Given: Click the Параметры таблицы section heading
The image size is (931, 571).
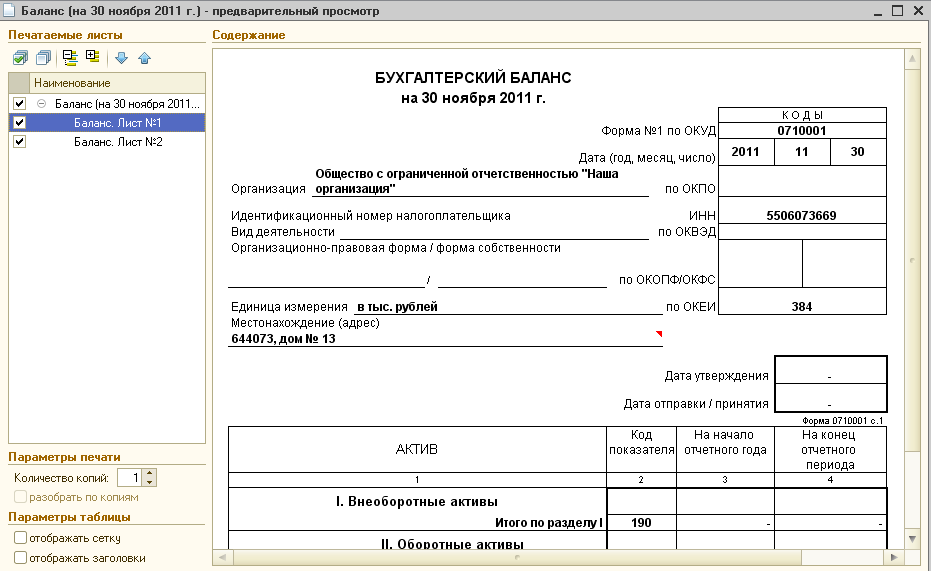Looking at the screenshot, I should [x=69, y=517].
